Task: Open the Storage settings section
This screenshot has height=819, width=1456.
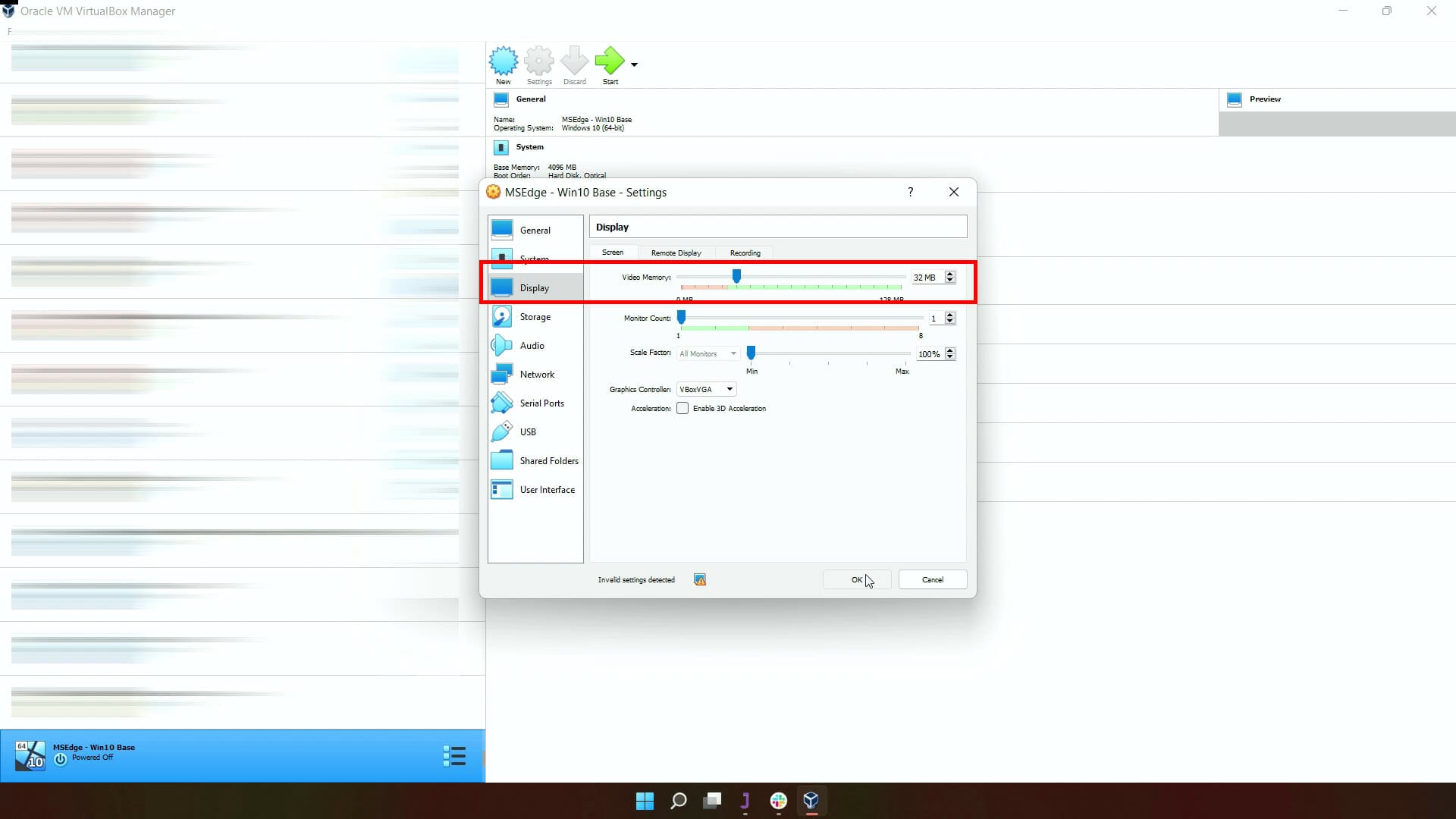Action: [534, 316]
